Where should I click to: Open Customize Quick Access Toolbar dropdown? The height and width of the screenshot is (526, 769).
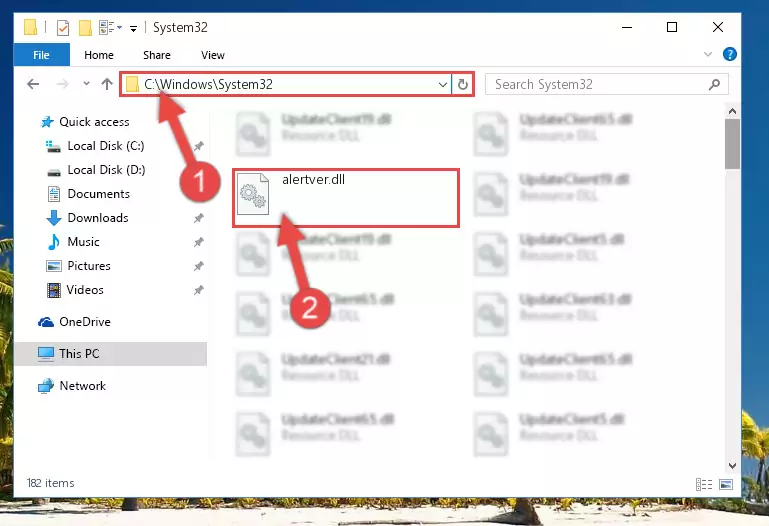tap(133, 28)
